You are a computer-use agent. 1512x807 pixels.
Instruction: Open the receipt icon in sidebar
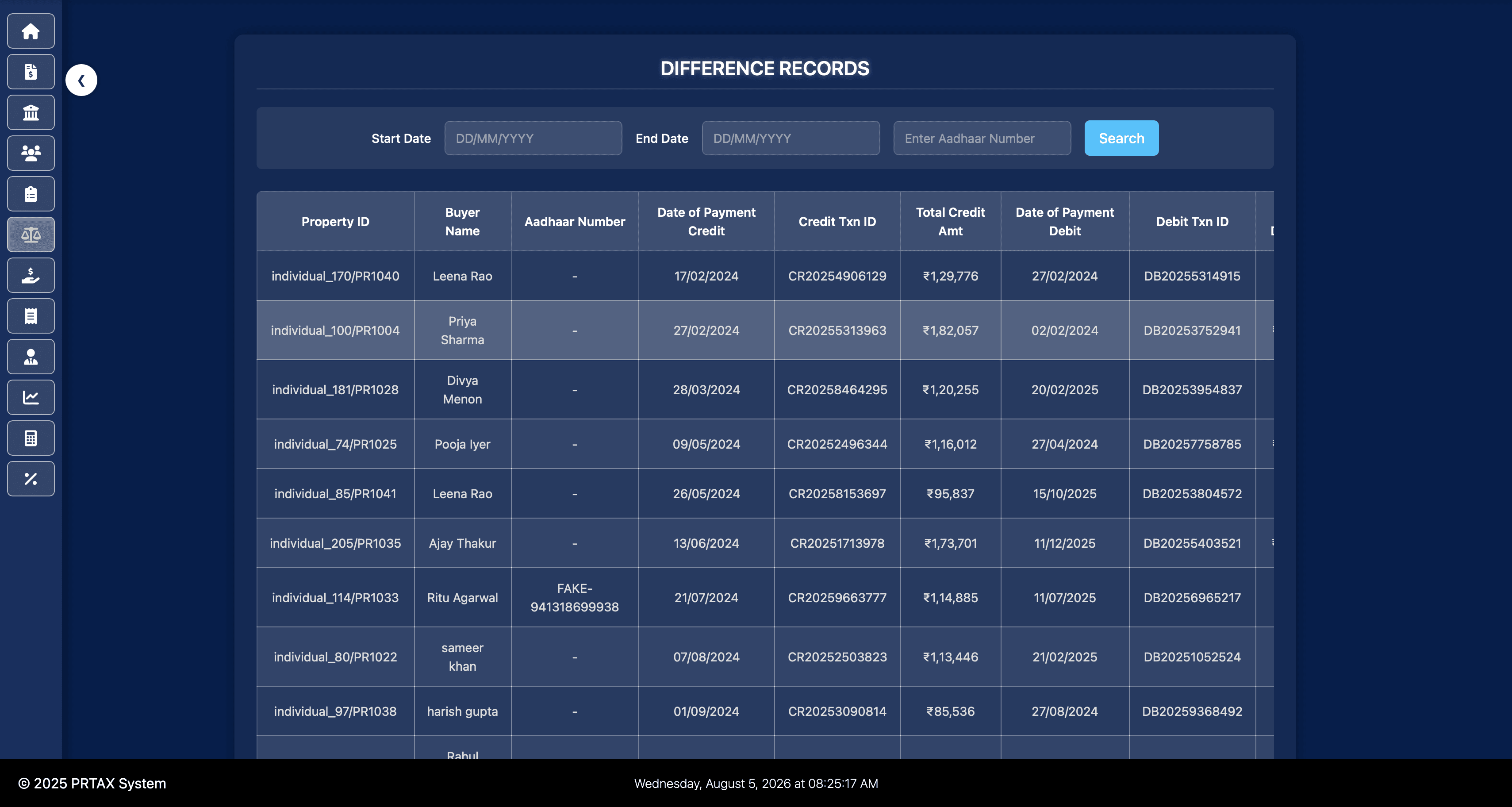[x=31, y=316]
